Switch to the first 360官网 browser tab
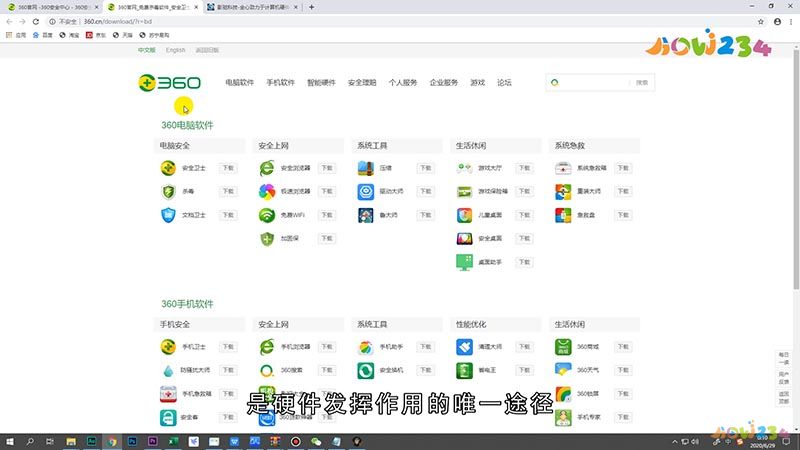This screenshot has height=450, width=800. pyautogui.click(x=51, y=7)
